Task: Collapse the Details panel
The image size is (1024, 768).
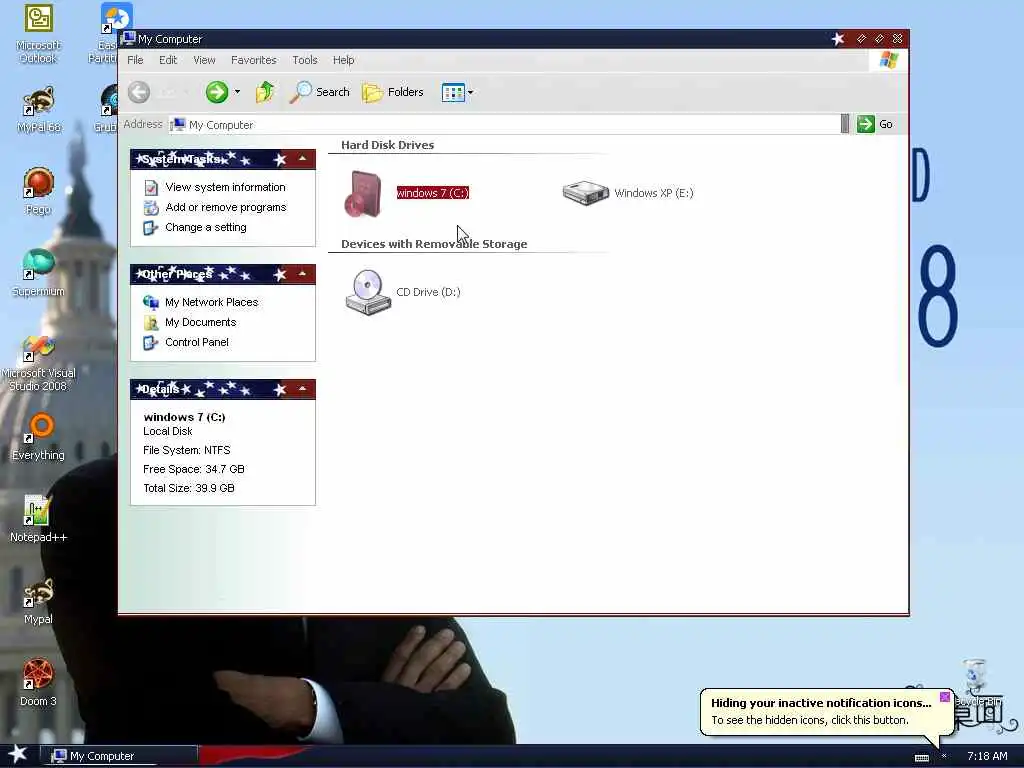Action: point(302,389)
